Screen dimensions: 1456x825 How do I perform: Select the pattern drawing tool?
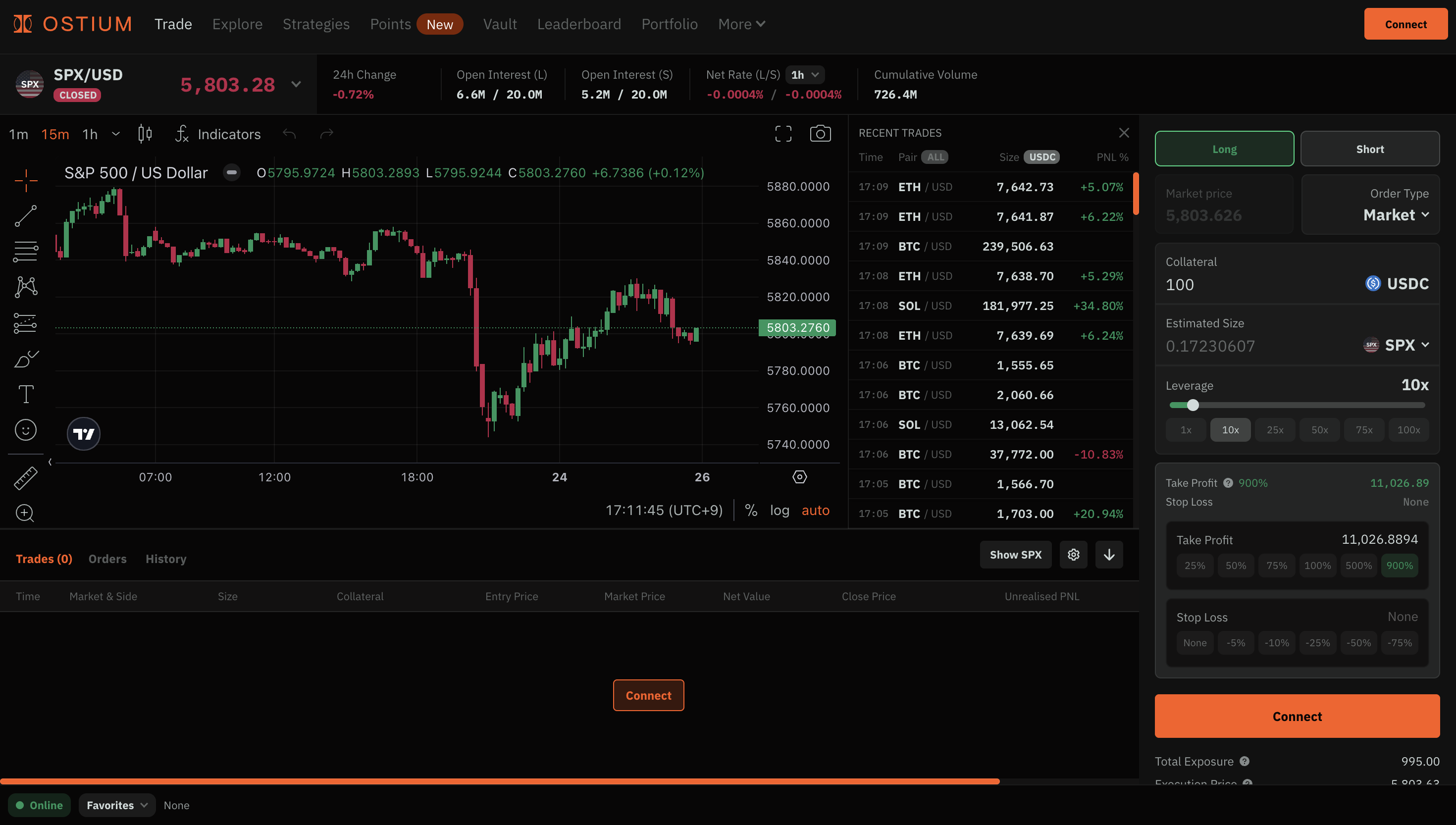pos(25,287)
